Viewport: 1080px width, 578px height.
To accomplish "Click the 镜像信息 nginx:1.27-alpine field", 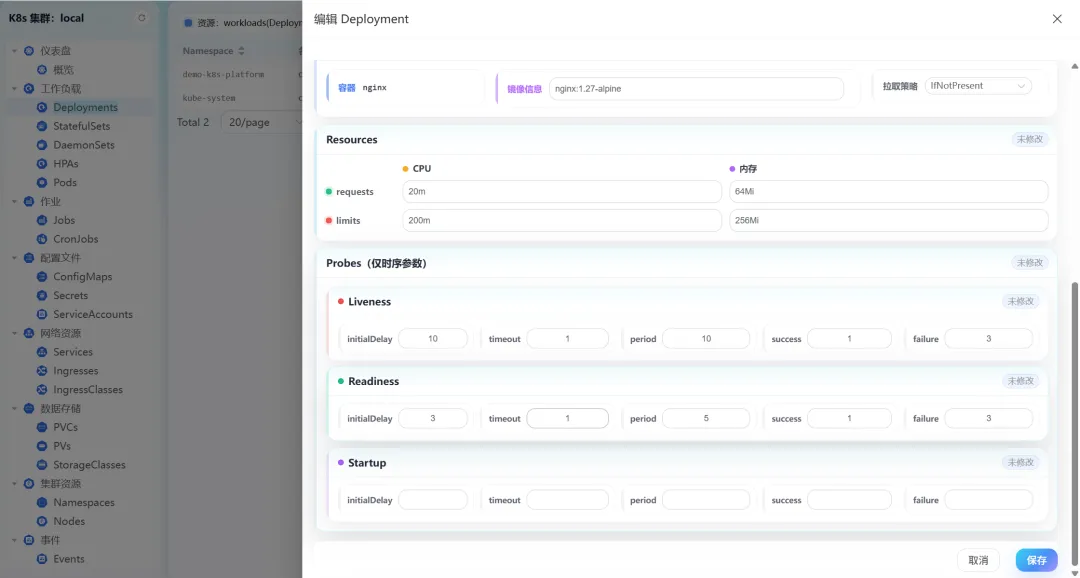I will (696, 89).
